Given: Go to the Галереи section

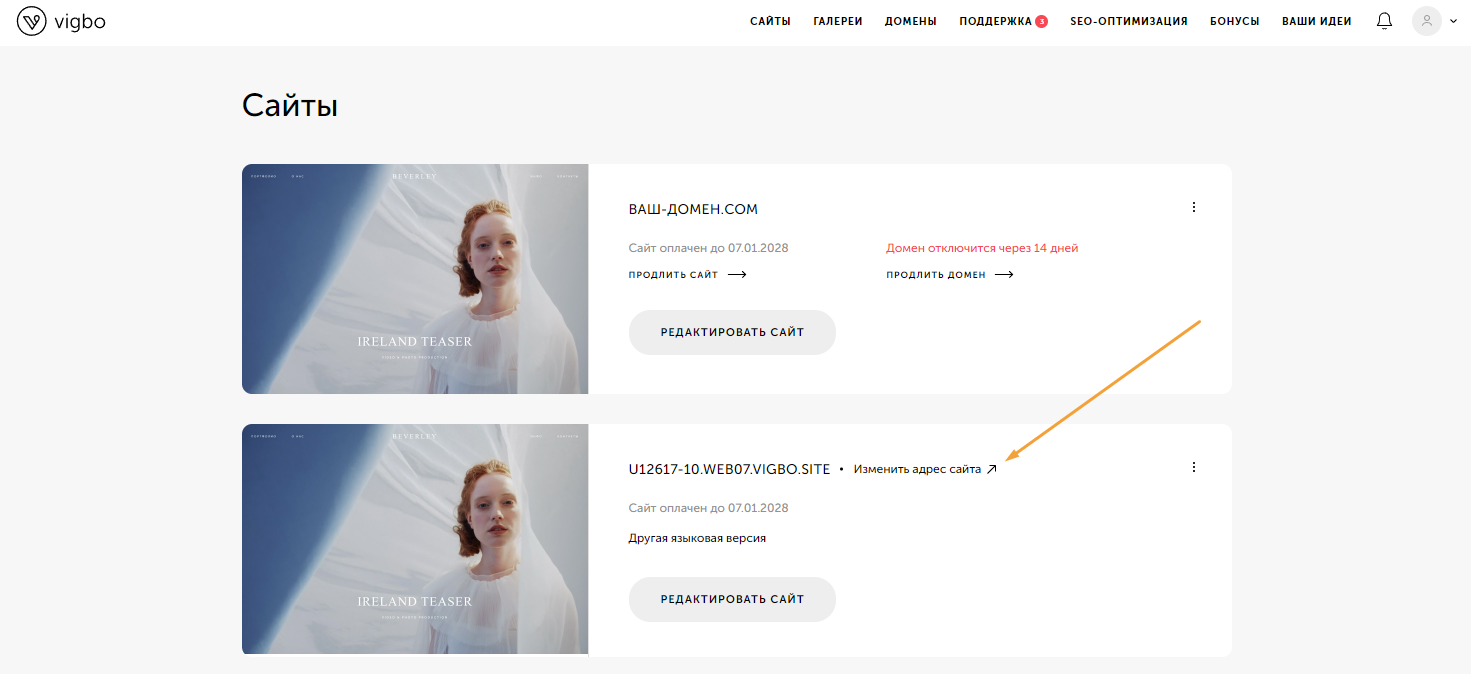Looking at the screenshot, I should 838,21.
